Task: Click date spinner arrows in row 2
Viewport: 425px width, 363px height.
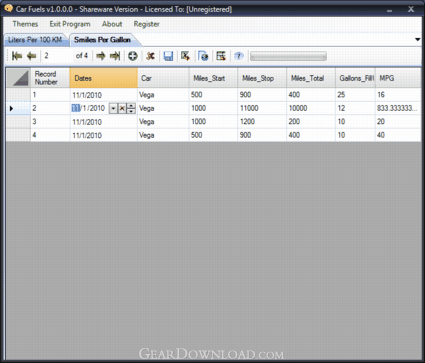Action: [131, 108]
